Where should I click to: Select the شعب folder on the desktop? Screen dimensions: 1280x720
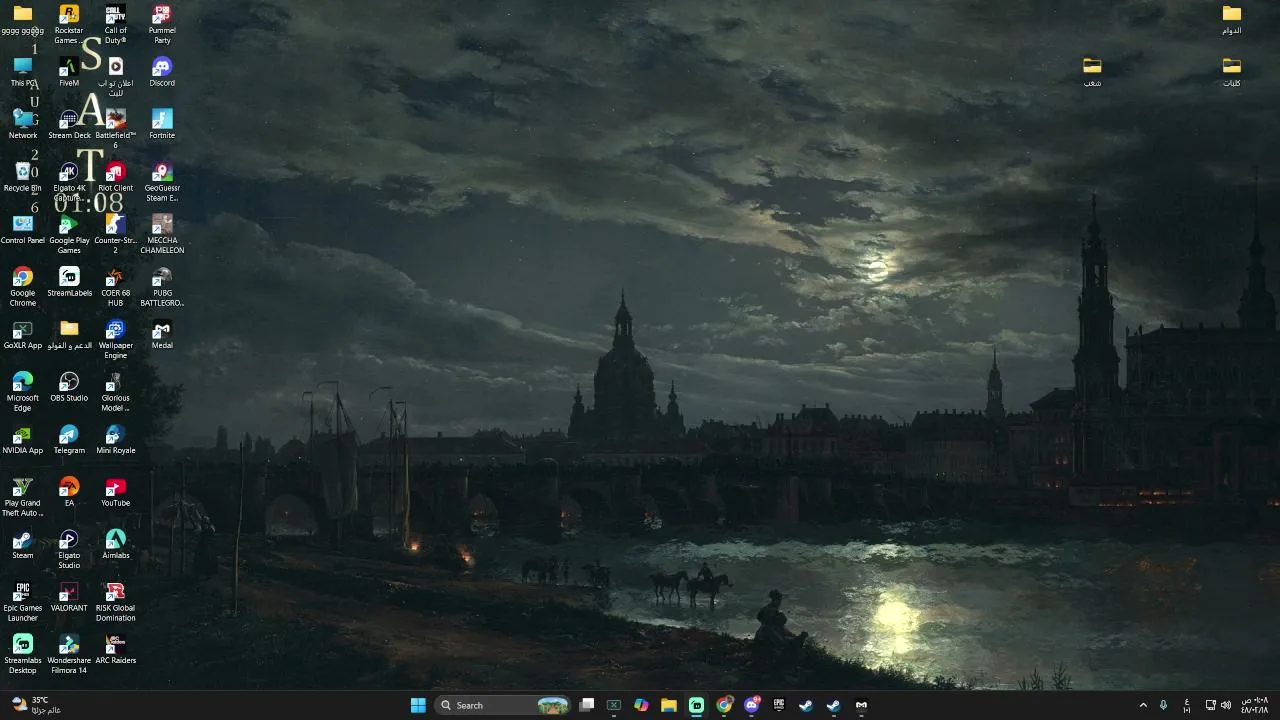point(1092,72)
